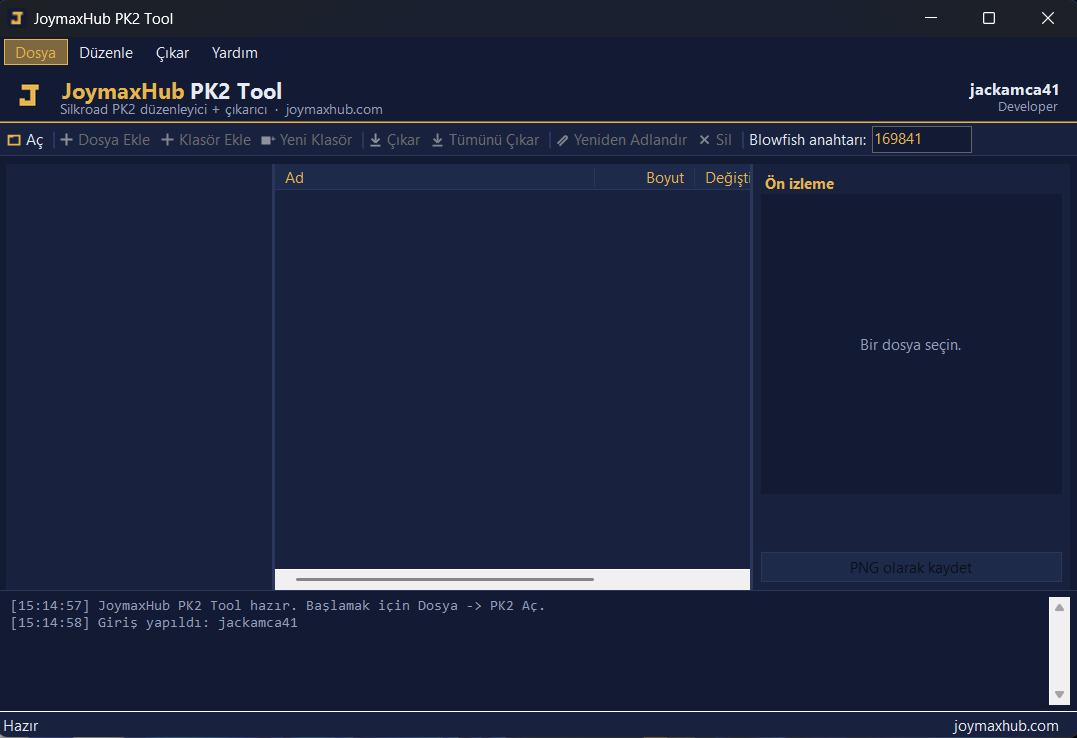Click the Sil X icon in the toolbar
Screen dimensions: 1077x738
[x=704, y=139]
